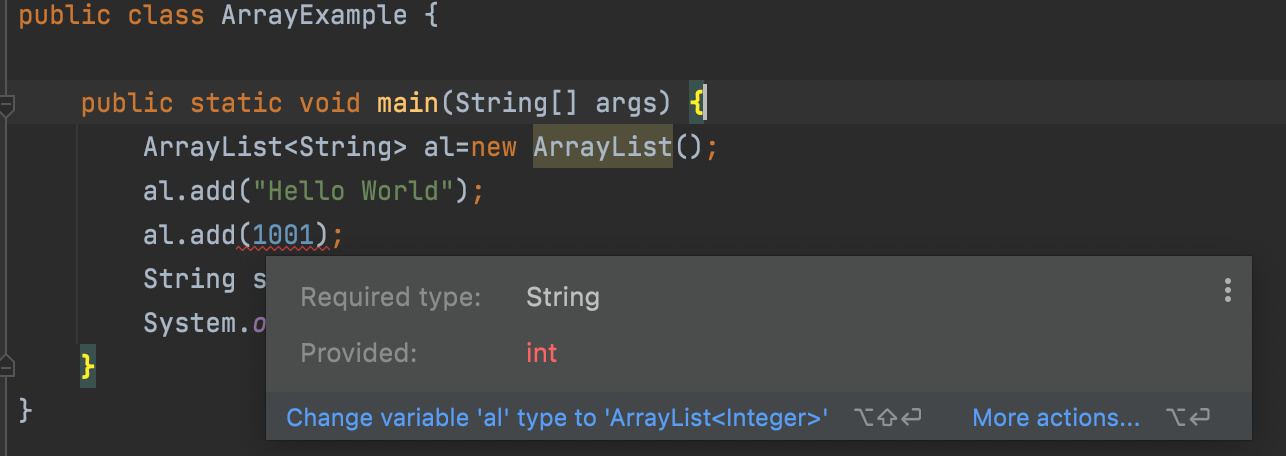This screenshot has height=456, width=1286.
Task: Click the 'void' return type keyword
Action: [x=330, y=103]
